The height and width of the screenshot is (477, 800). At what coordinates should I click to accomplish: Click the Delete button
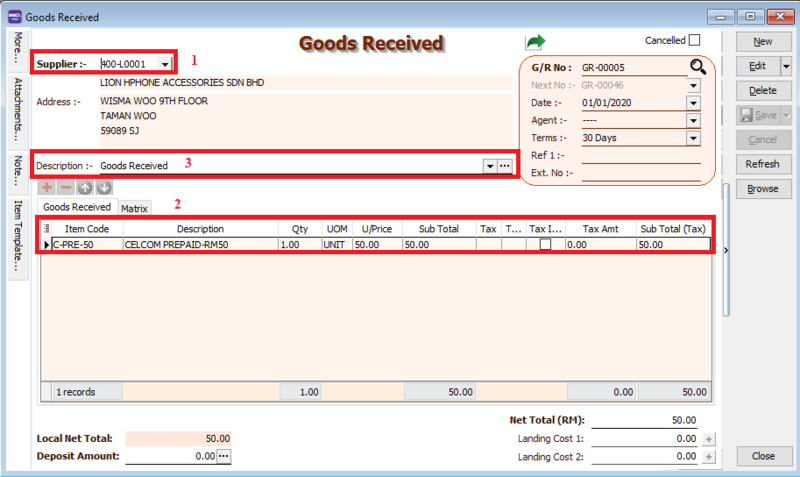tap(763, 90)
